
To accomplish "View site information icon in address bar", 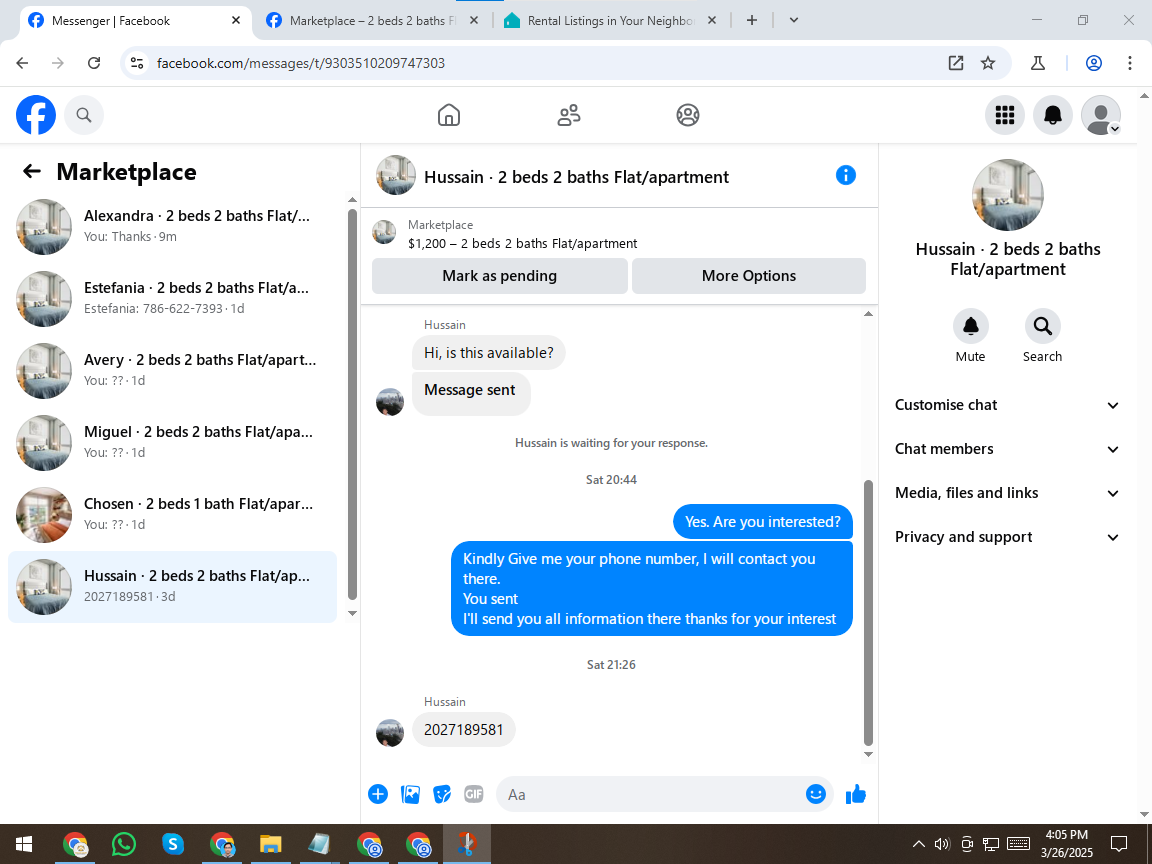I will click(x=137, y=63).
